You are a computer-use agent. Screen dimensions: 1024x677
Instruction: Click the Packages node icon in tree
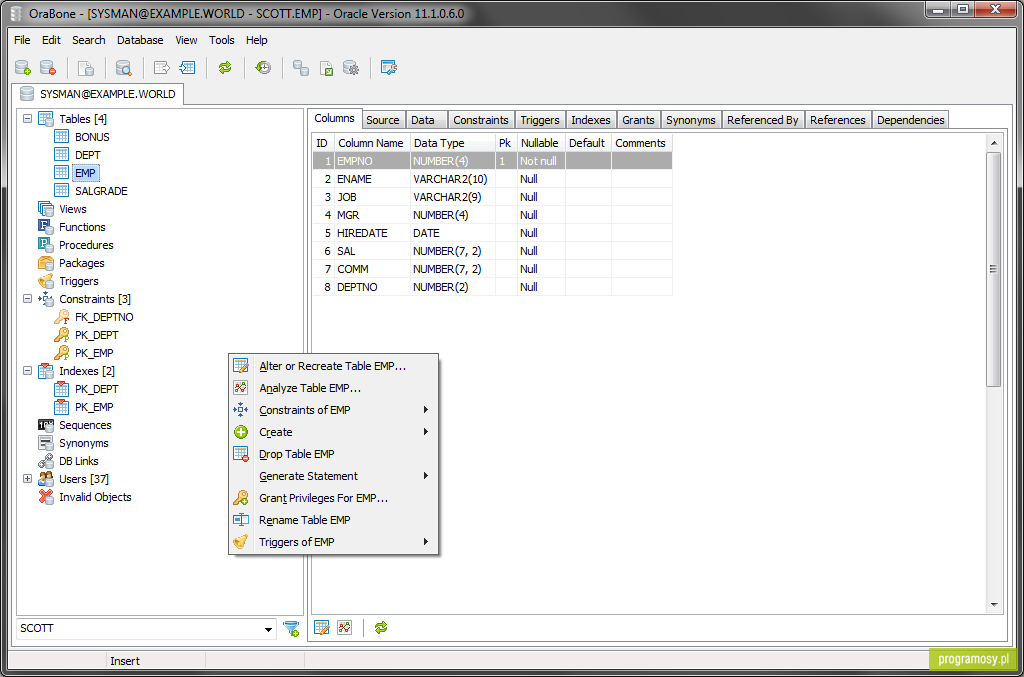[x=46, y=263]
